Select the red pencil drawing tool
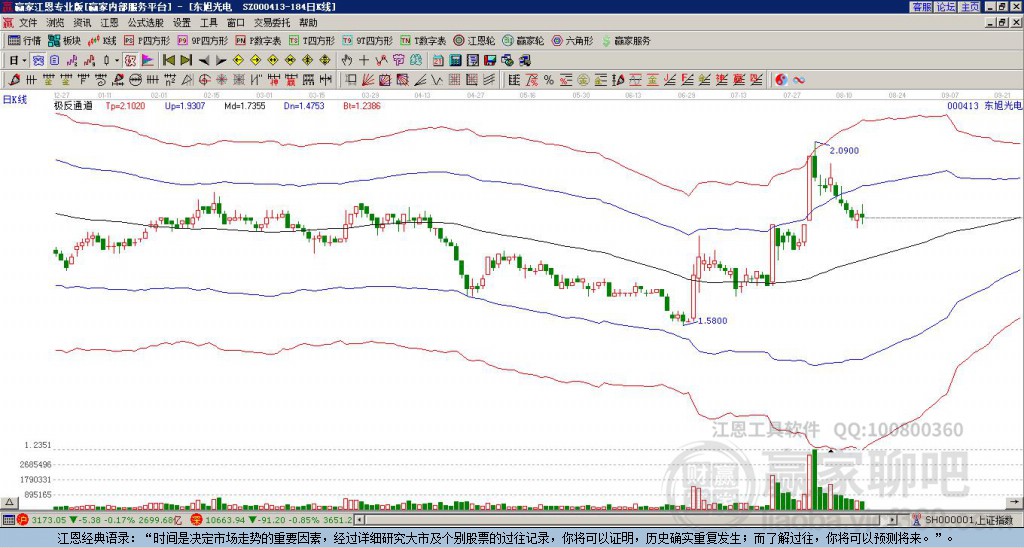The height and width of the screenshot is (548, 1024). tap(14, 80)
